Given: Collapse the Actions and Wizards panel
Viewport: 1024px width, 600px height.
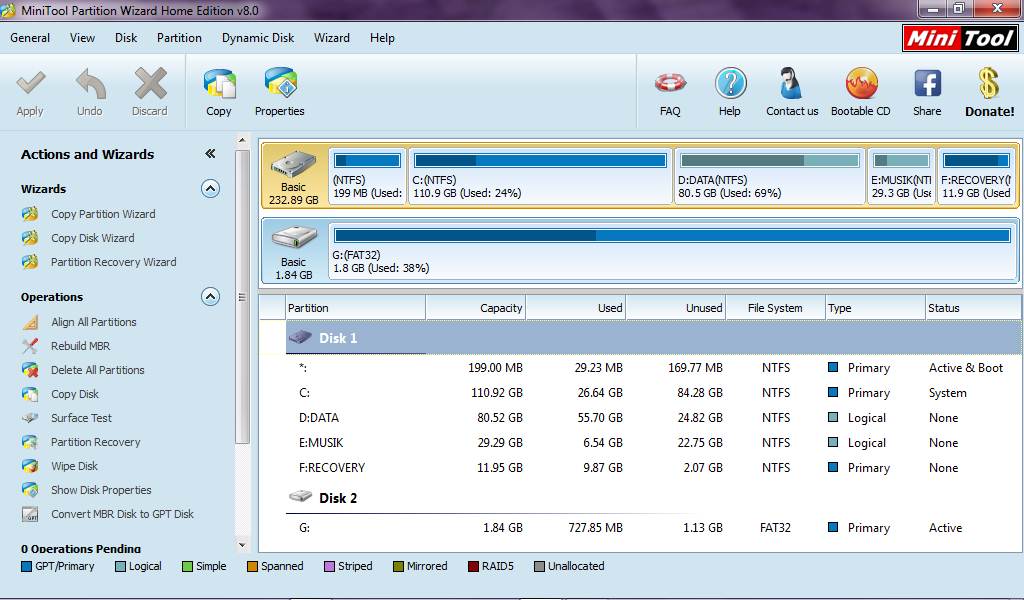Looking at the screenshot, I should click(210, 154).
